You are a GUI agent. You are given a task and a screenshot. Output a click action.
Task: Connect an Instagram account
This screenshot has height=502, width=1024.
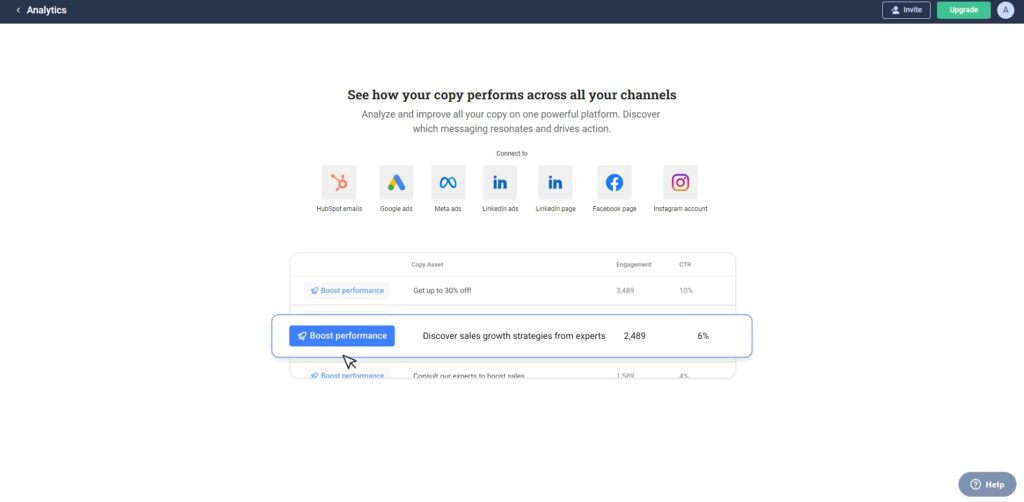point(680,183)
